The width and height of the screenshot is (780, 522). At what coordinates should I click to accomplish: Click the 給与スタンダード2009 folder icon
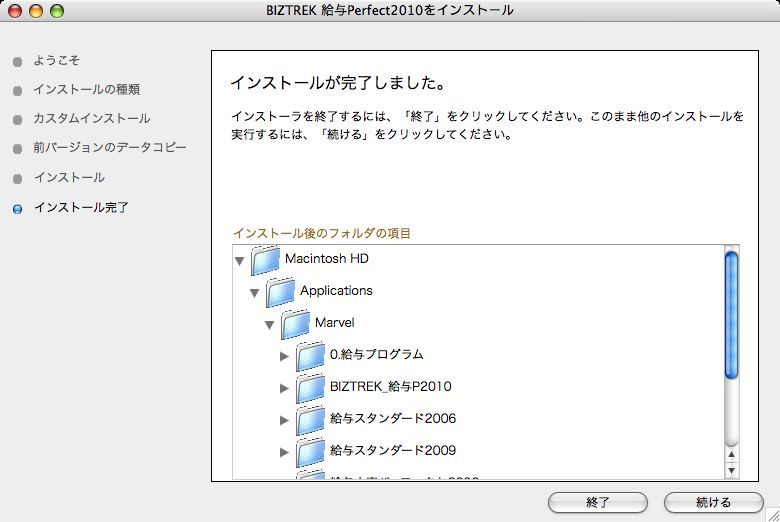310,451
